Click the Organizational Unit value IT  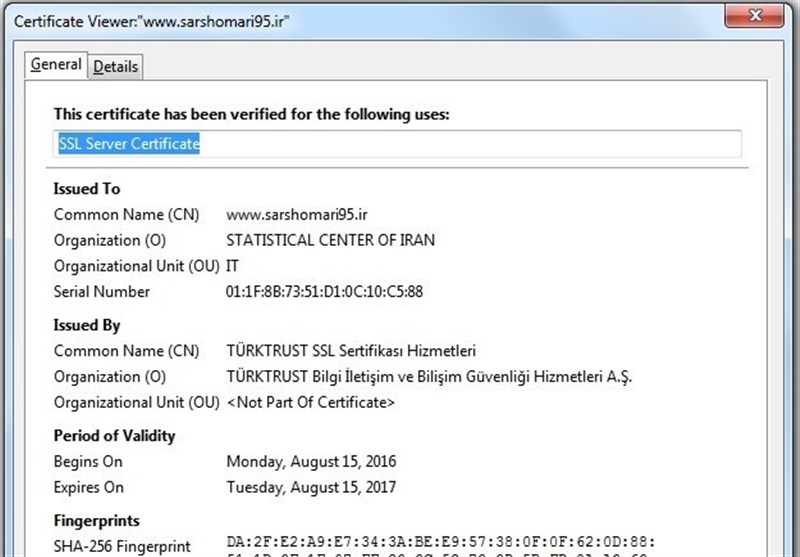pos(233,266)
